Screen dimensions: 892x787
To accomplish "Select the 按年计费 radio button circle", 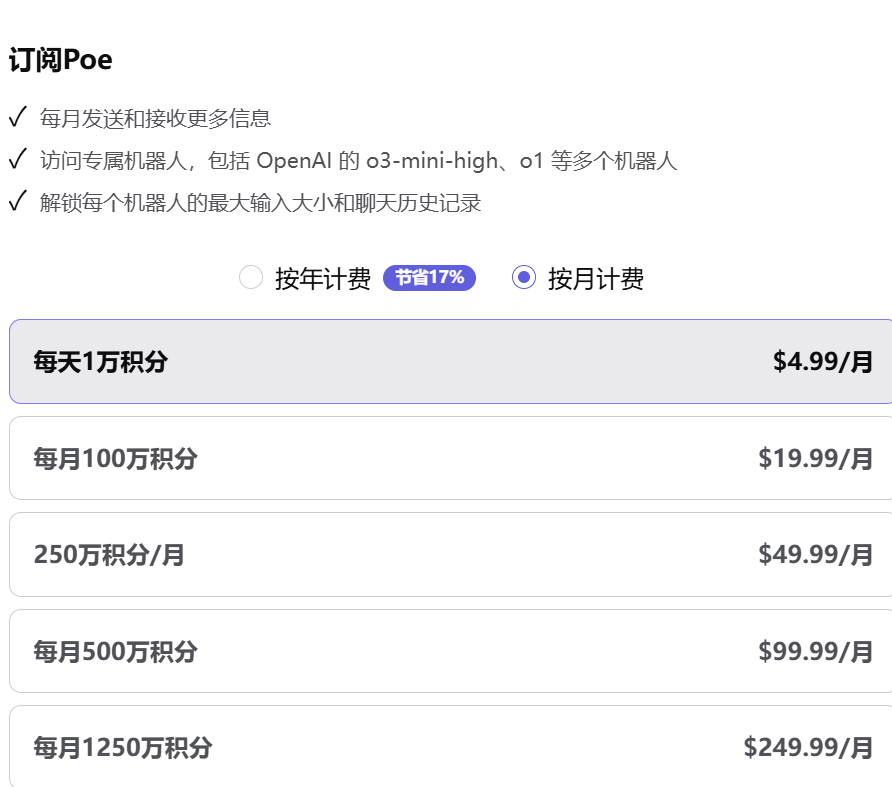I will 251,278.
